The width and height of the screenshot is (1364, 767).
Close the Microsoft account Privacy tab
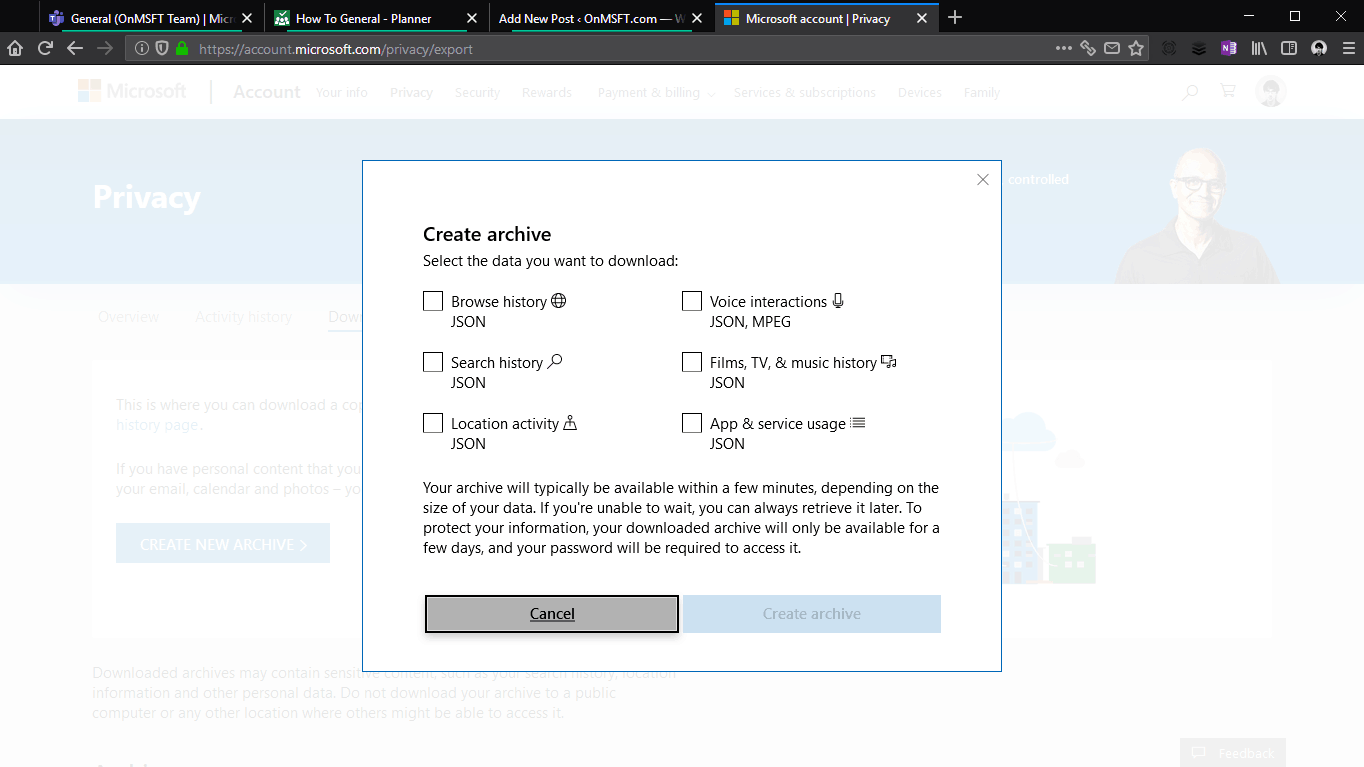(922, 18)
